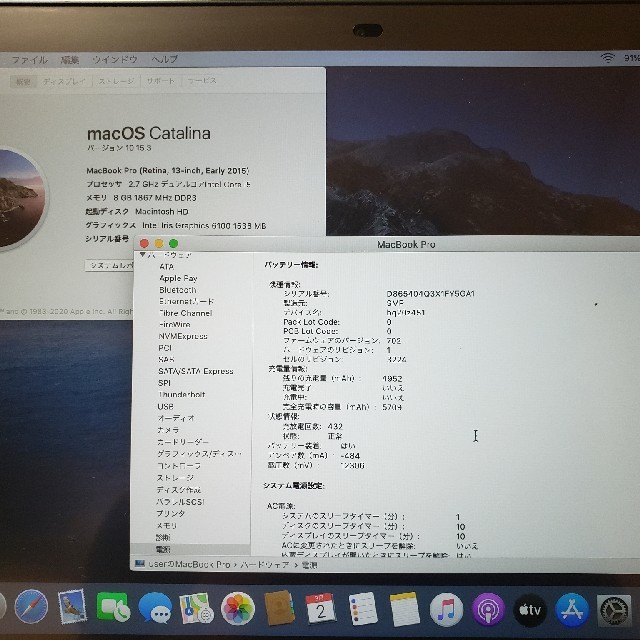Open Reminders app in the Dock

point(363,609)
